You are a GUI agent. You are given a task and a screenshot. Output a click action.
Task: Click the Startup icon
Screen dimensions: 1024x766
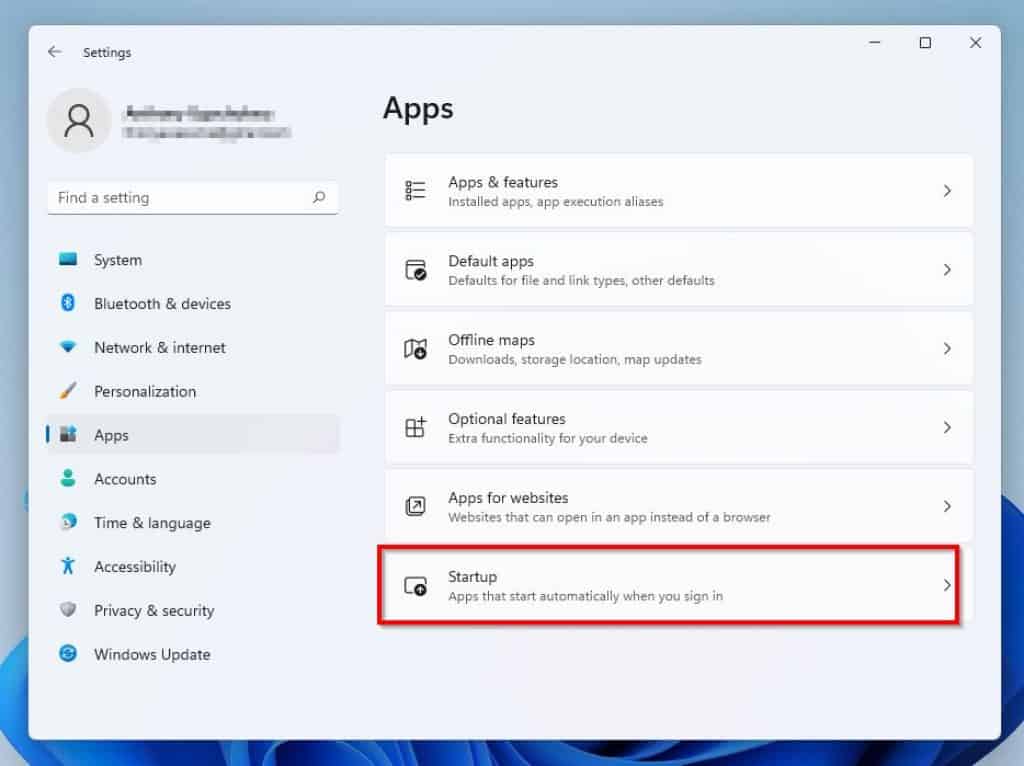click(415, 586)
